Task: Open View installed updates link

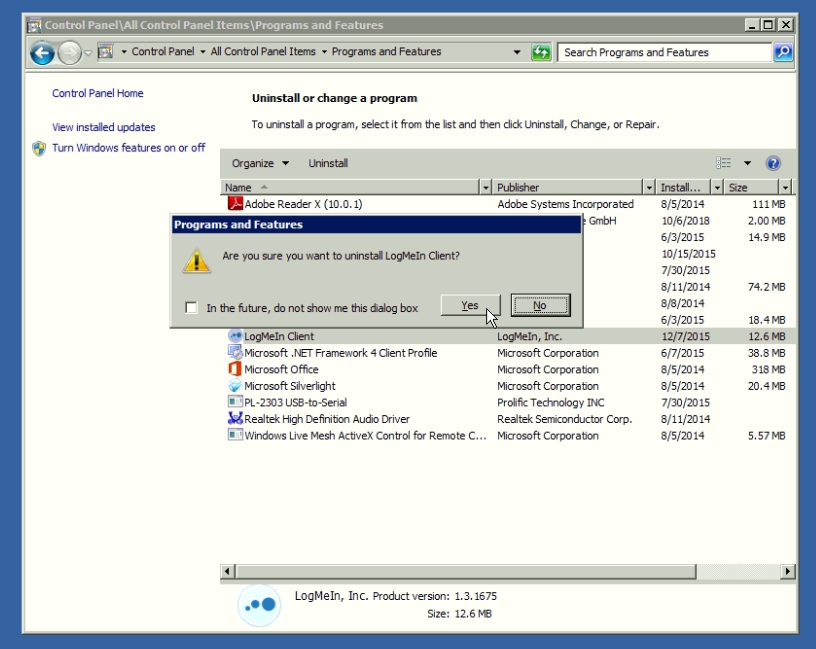Action: (x=104, y=127)
